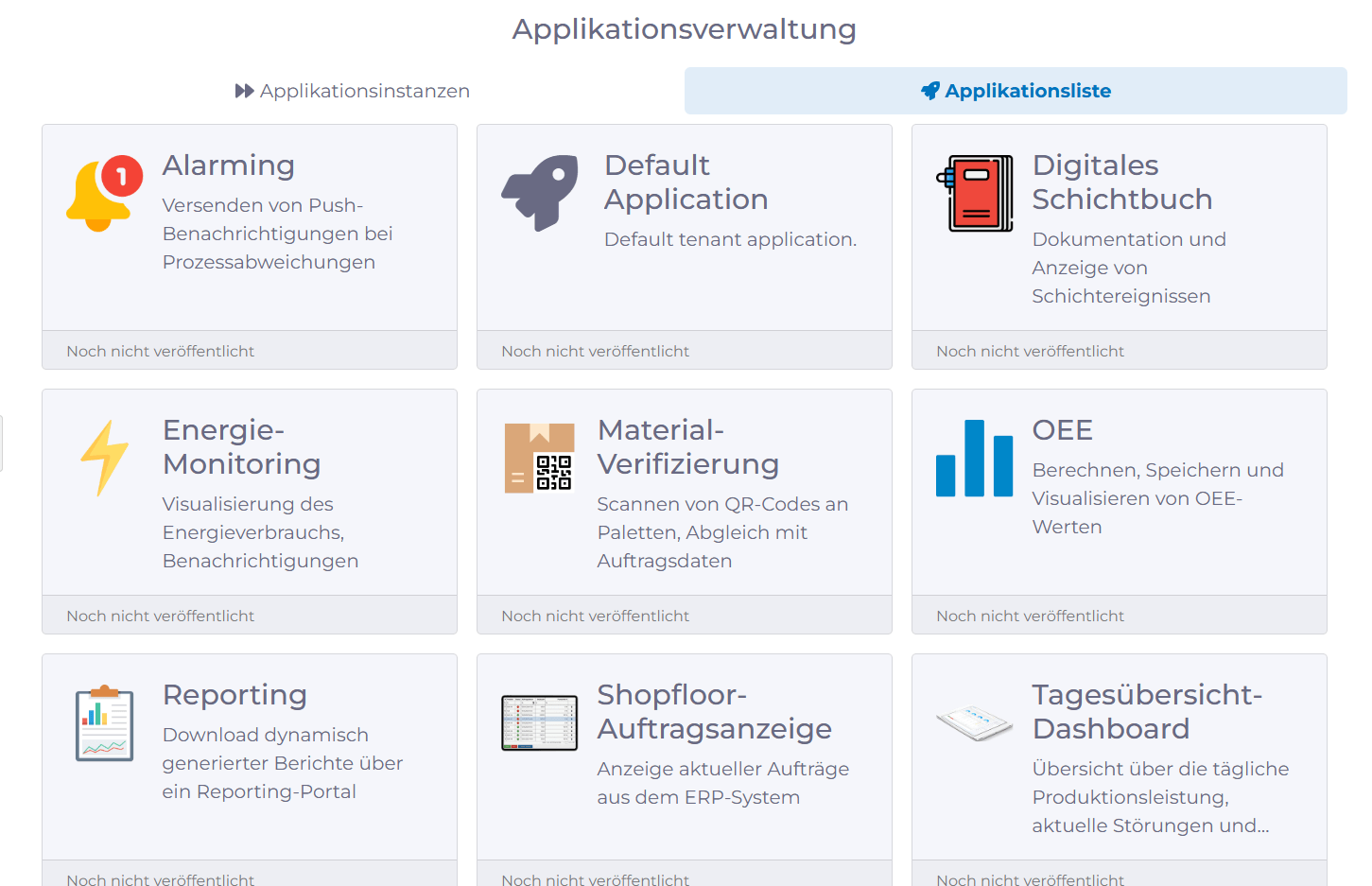Select the Shopfloor-Auftragsanzeige tablet icon

[539, 722]
